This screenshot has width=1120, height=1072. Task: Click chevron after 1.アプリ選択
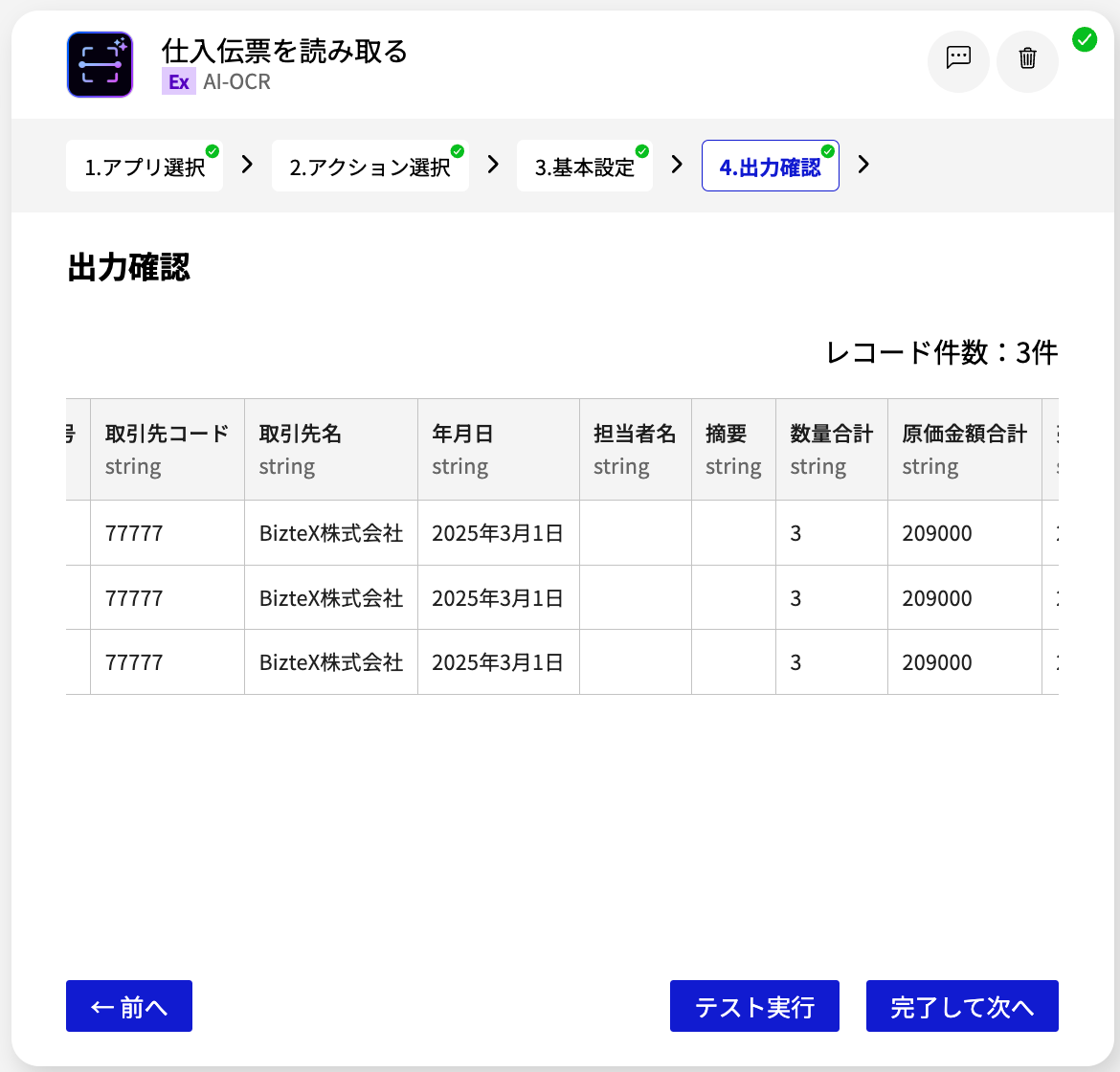click(247, 165)
